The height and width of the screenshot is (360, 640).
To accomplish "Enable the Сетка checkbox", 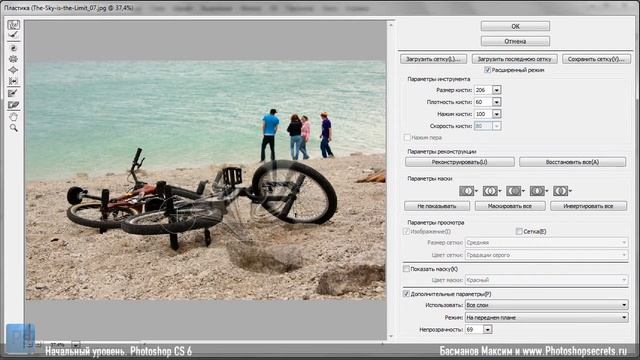I will tap(519, 231).
